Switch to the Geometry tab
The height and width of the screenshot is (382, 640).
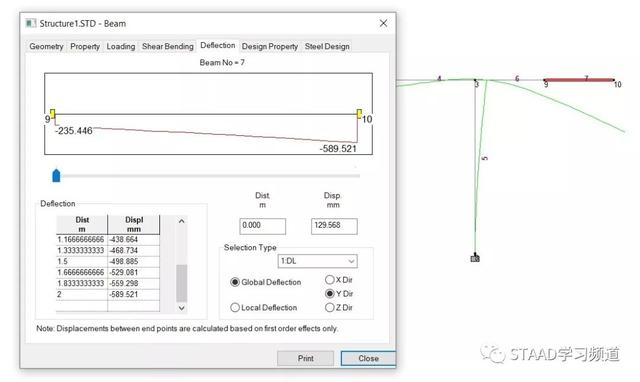46,47
